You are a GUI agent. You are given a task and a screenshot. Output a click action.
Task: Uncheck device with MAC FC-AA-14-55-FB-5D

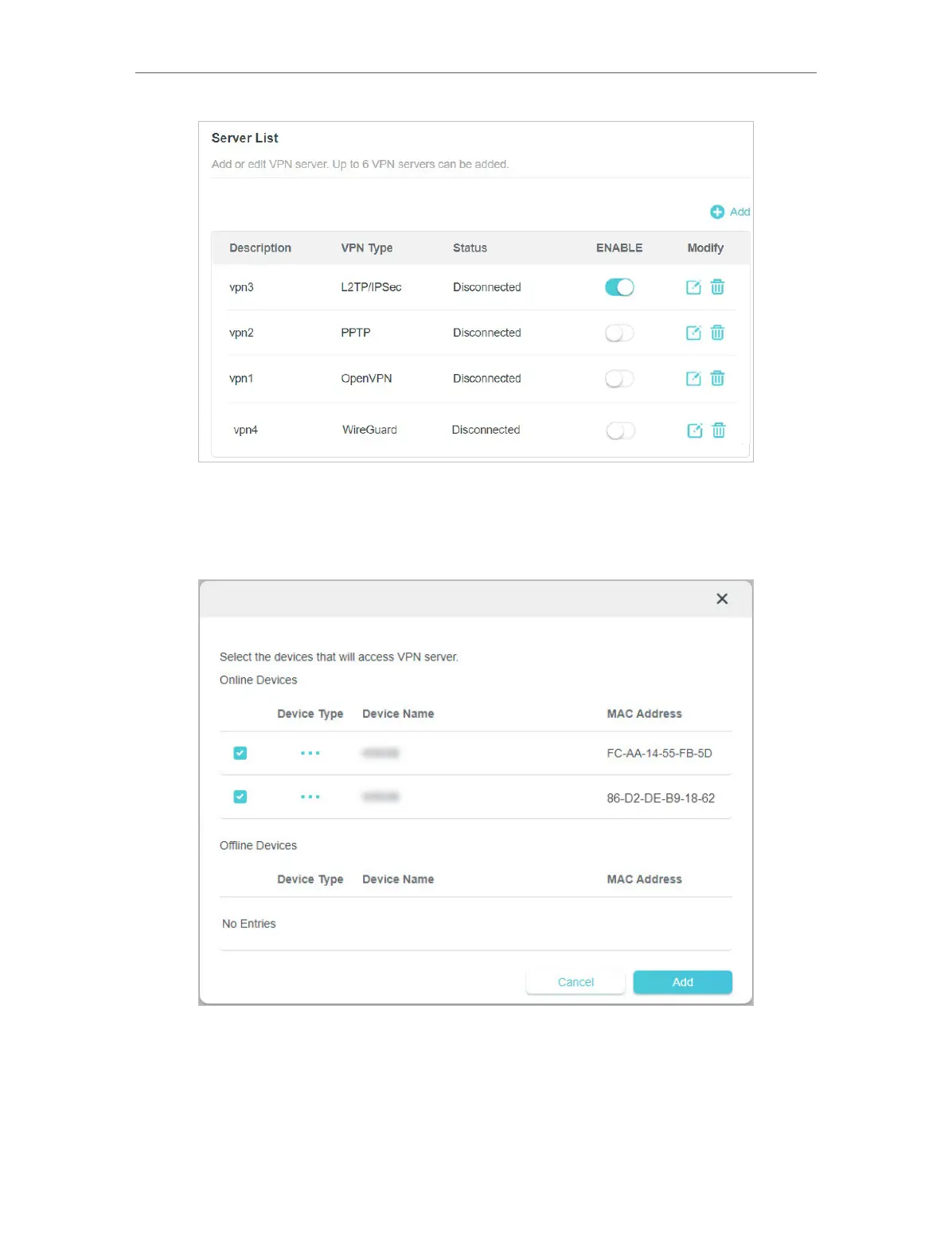point(240,753)
